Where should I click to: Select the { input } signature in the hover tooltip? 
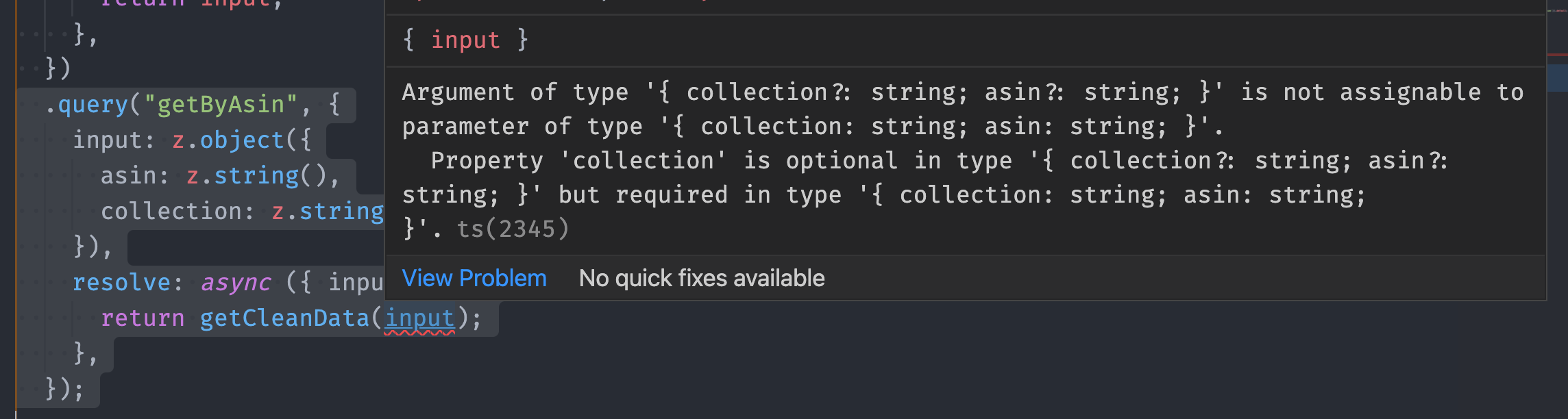[x=465, y=39]
